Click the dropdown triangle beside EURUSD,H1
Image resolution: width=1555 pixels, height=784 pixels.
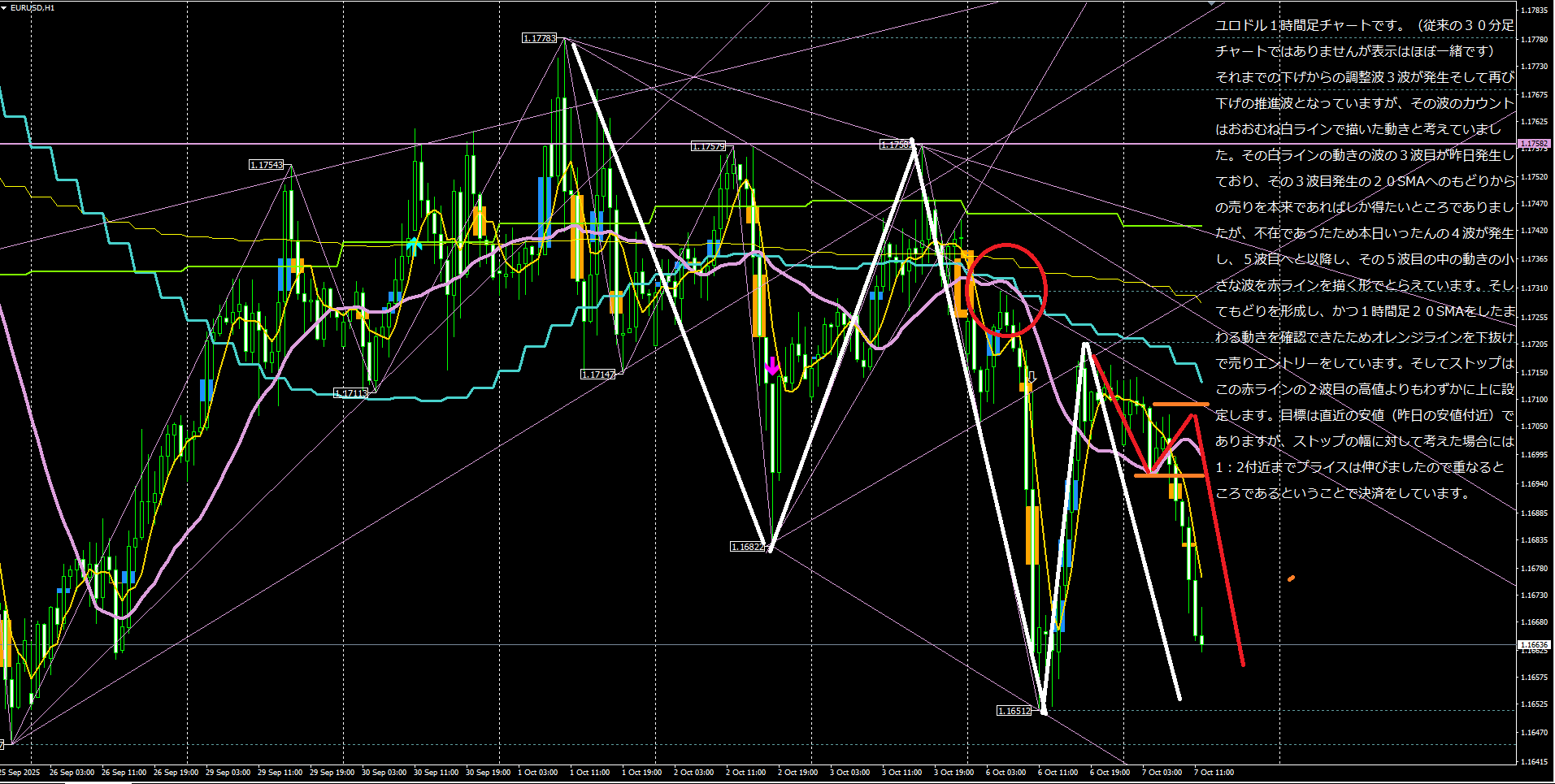(4, 7)
